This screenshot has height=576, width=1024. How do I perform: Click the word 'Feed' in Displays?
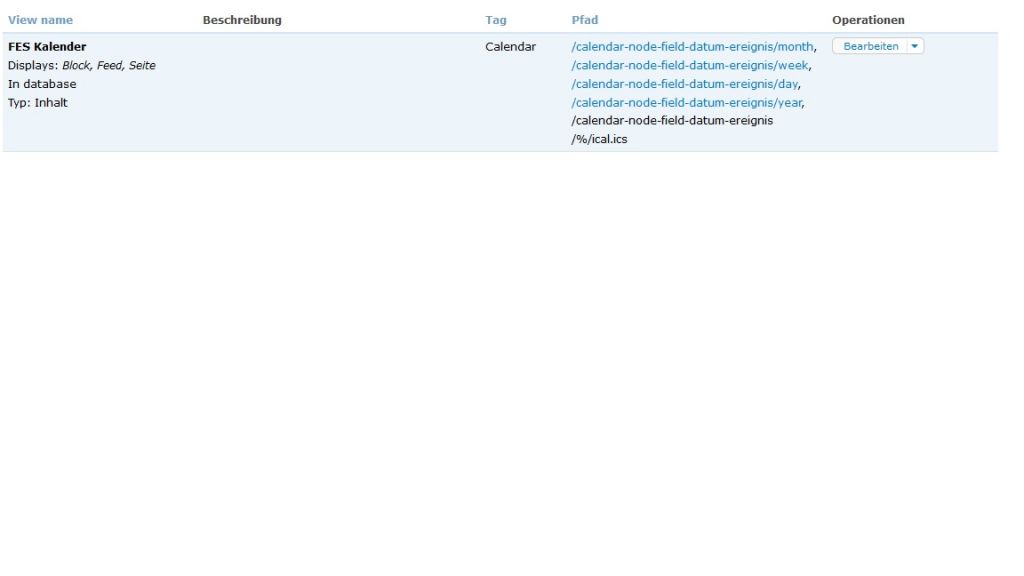pos(110,66)
